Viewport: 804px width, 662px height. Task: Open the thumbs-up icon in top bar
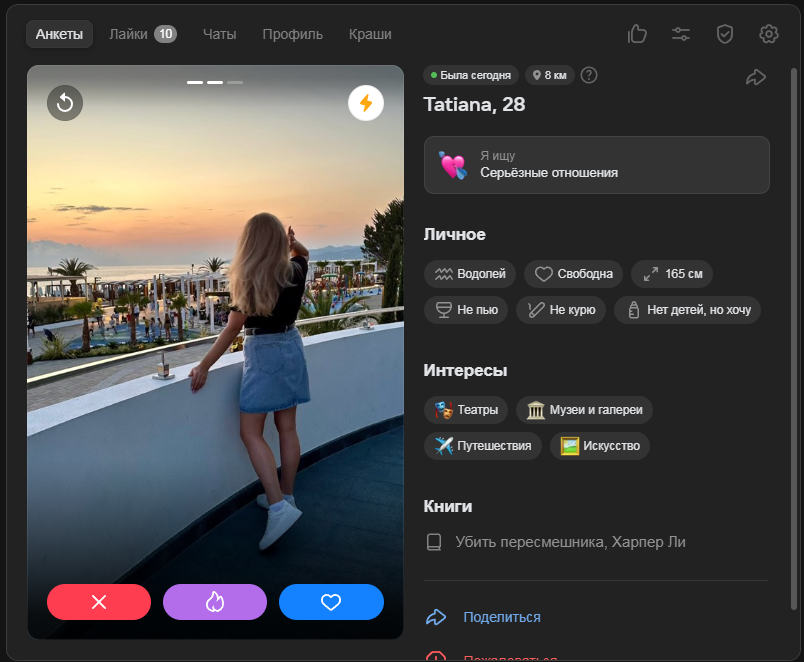[x=637, y=34]
